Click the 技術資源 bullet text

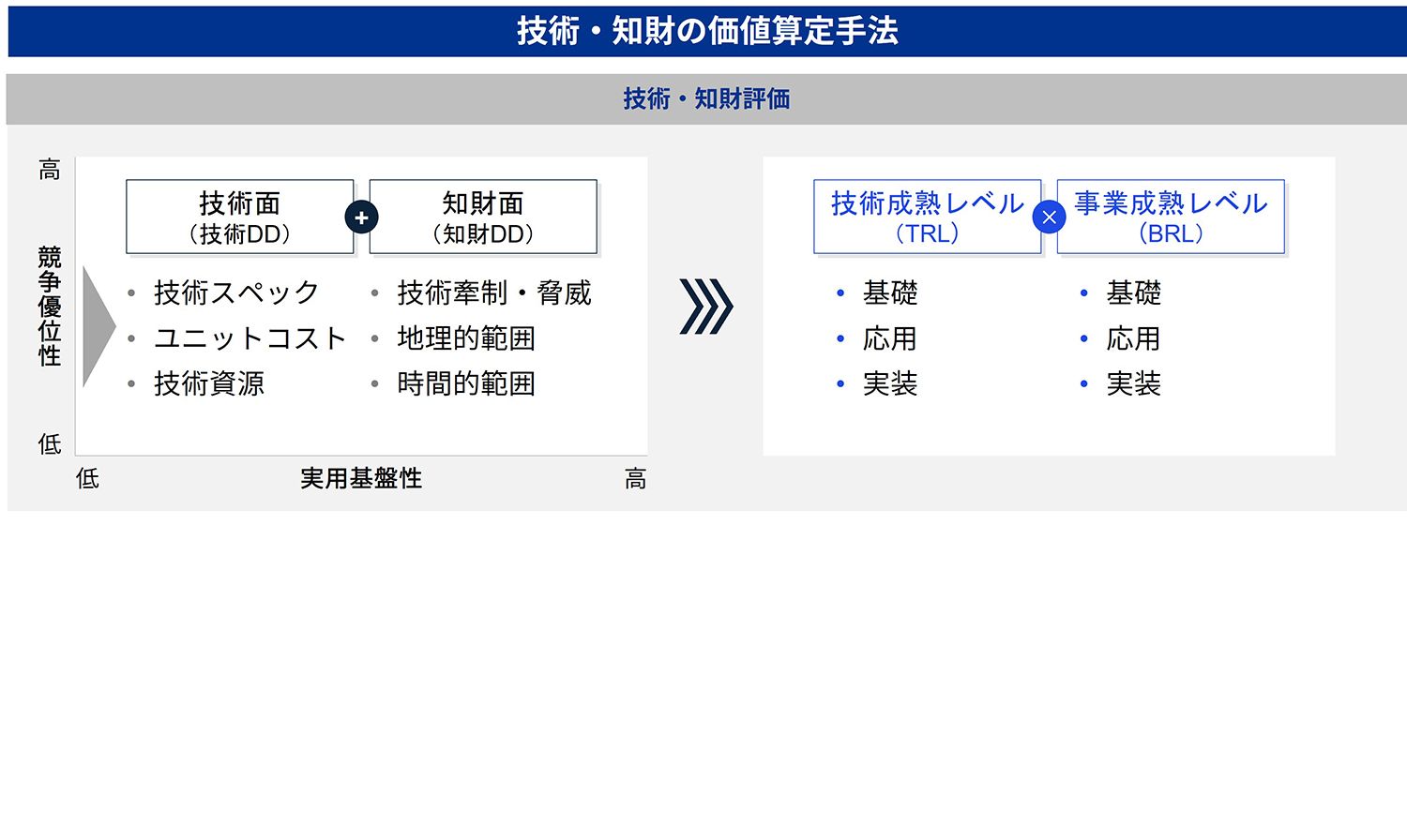pyautogui.click(x=209, y=383)
